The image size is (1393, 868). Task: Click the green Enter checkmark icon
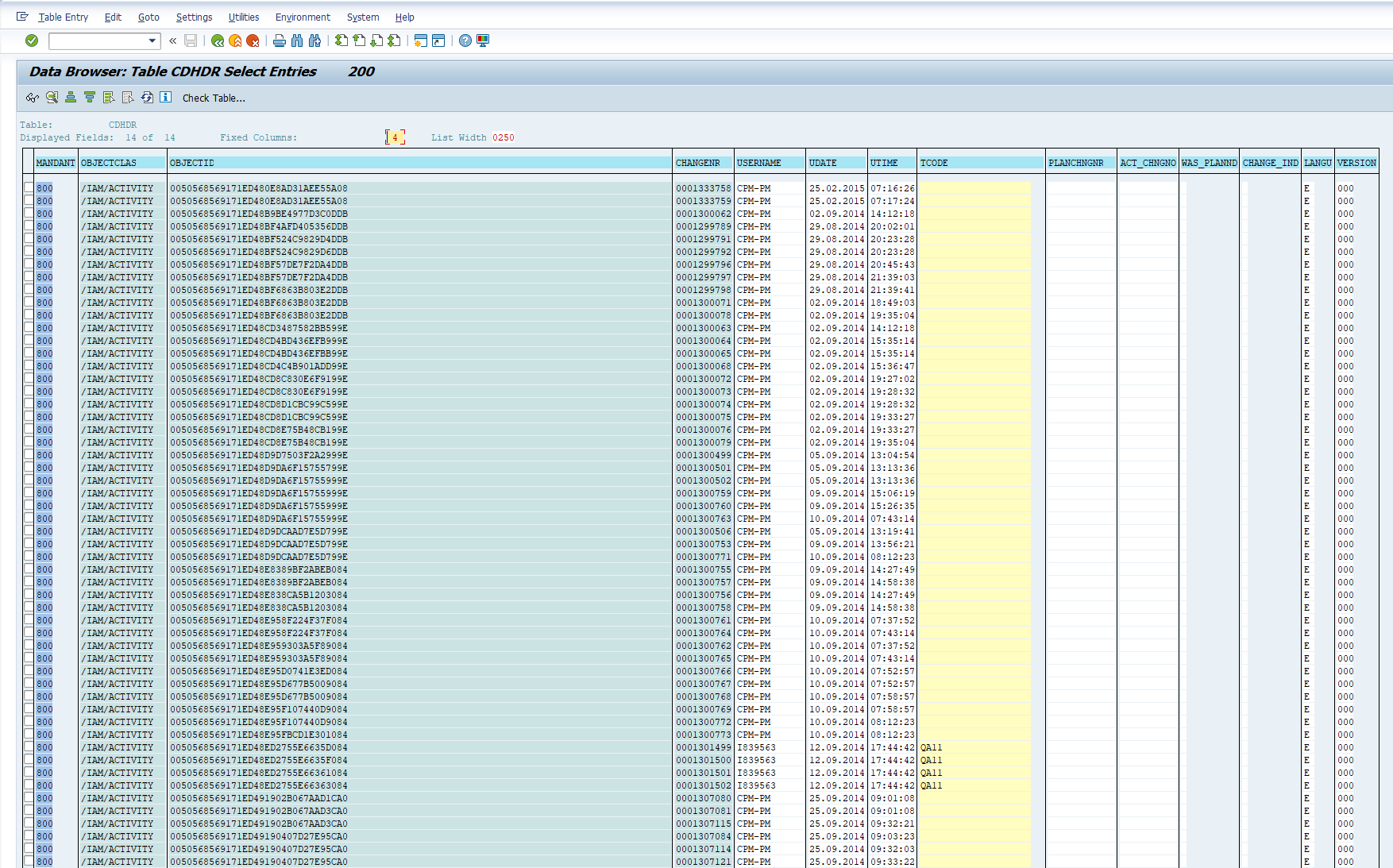[32, 41]
